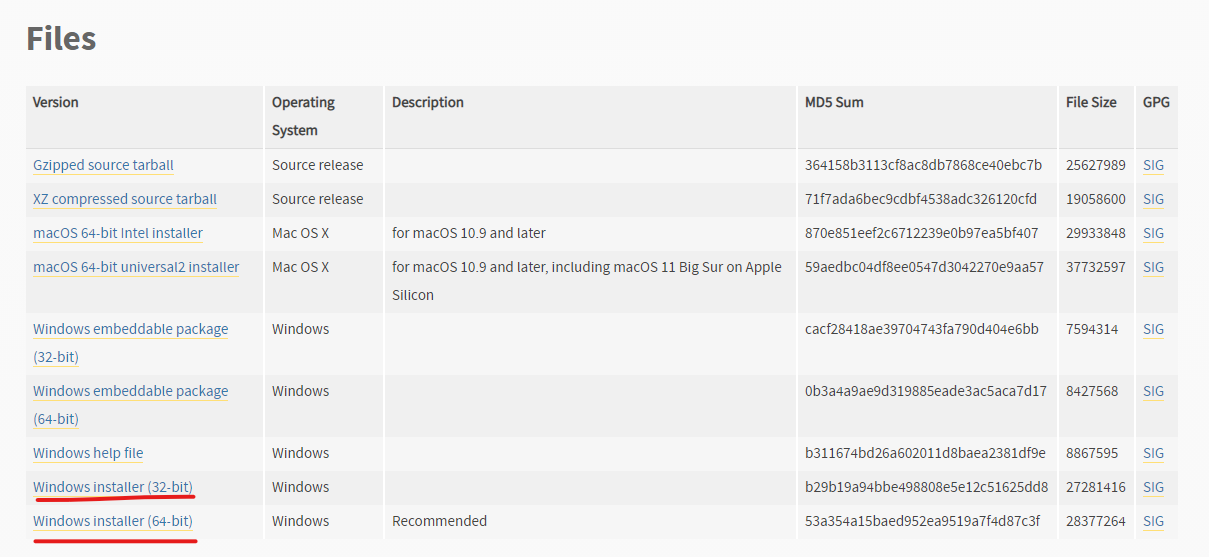
Task: Select MD5 sum b311674bd26a602011d8baea2381df9e
Action: pyautogui.click(x=925, y=453)
